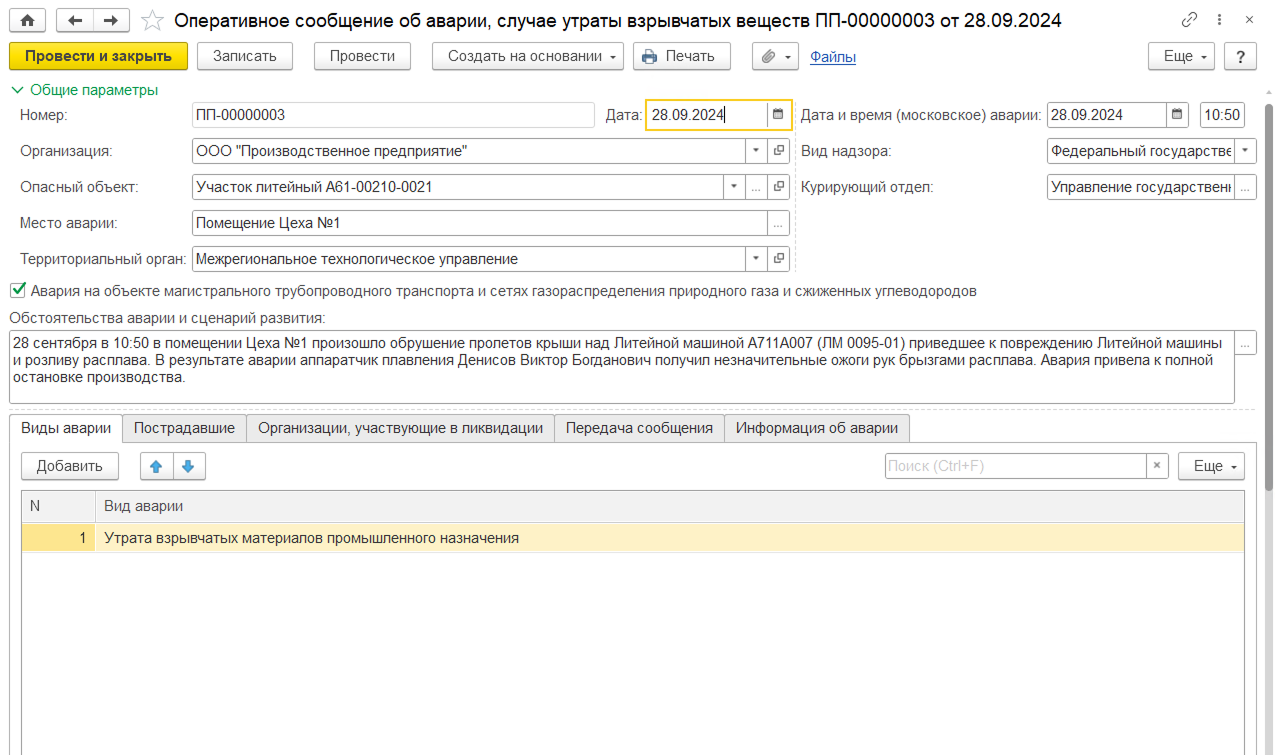Uncheck the магистрального трубопроводного транспорта checkbox

coord(17,291)
